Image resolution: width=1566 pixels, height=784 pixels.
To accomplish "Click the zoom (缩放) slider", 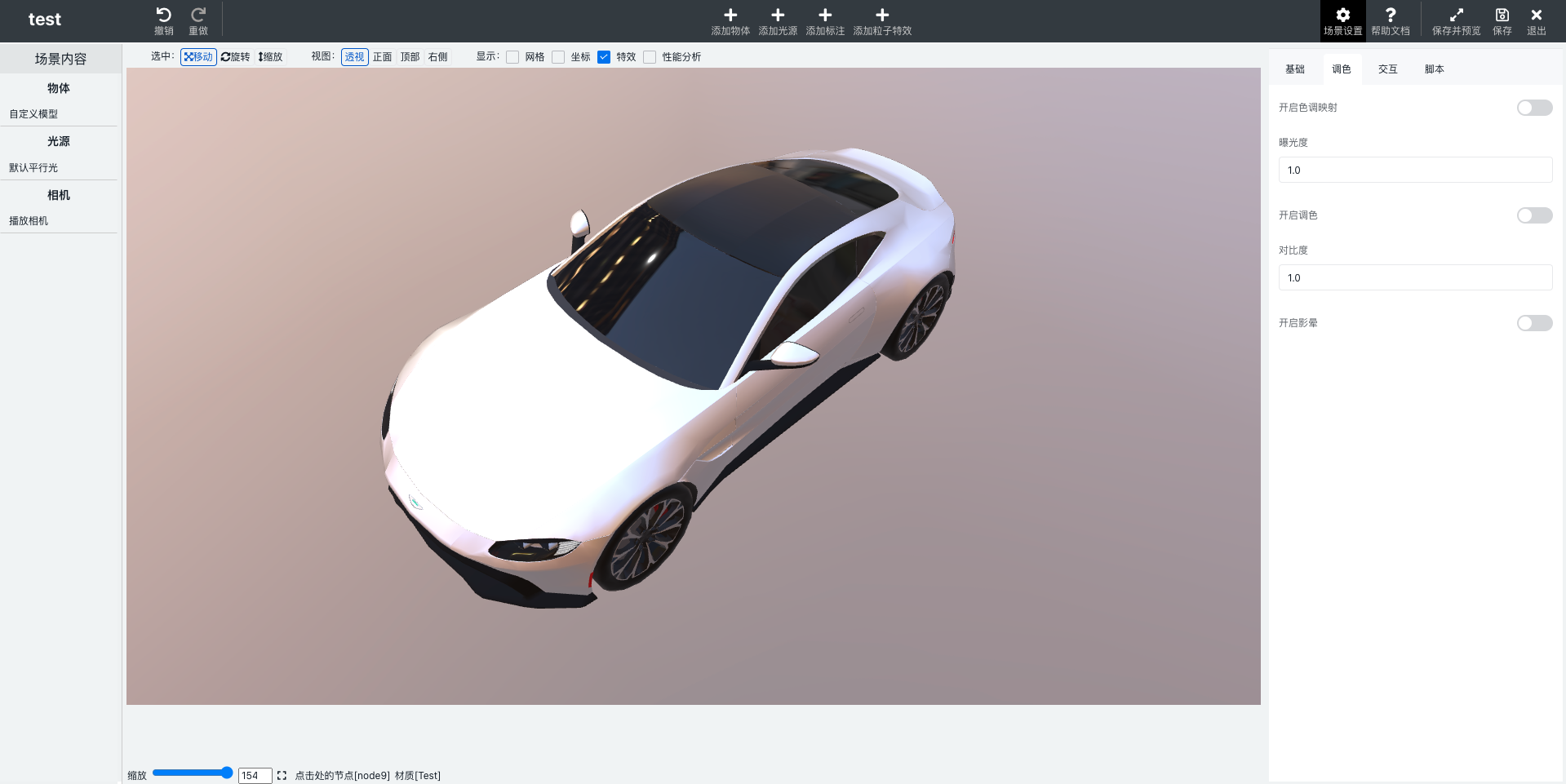I will pyautogui.click(x=193, y=773).
